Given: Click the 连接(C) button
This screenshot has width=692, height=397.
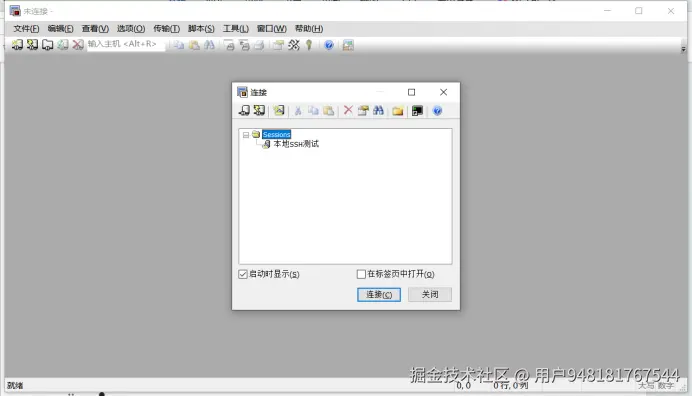Looking at the screenshot, I should point(379,295).
